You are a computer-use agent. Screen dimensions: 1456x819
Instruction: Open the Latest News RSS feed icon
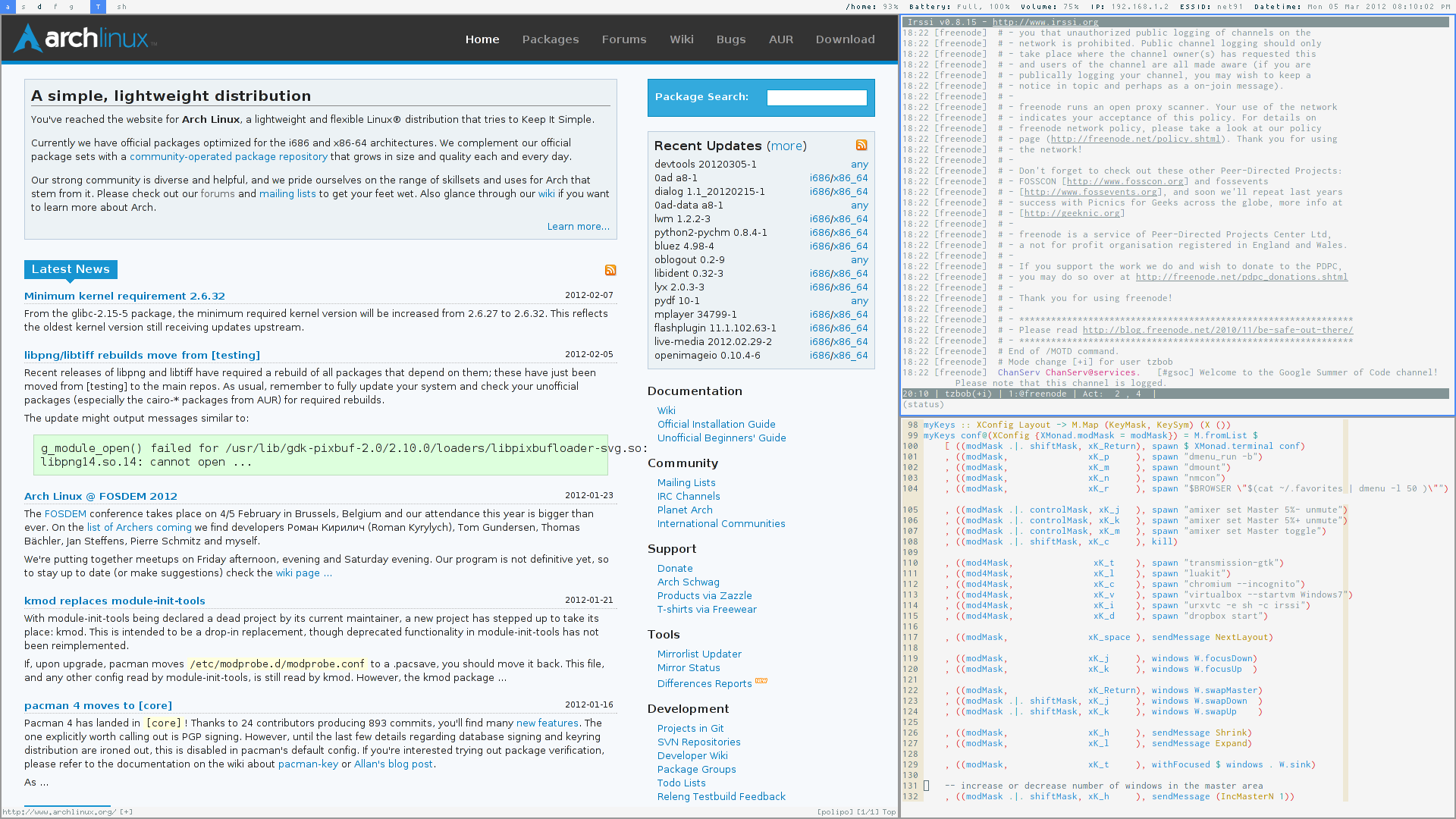pyautogui.click(x=610, y=270)
